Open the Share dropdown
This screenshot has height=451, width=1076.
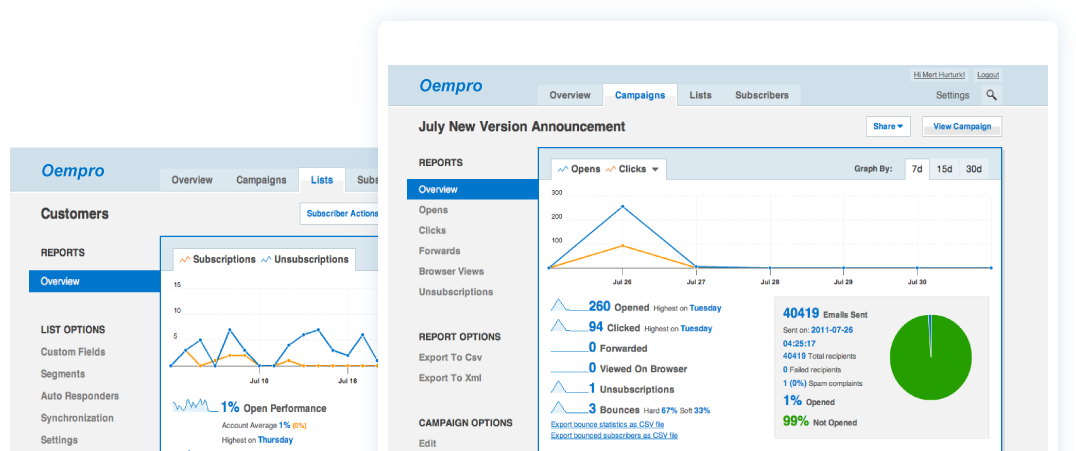887,127
